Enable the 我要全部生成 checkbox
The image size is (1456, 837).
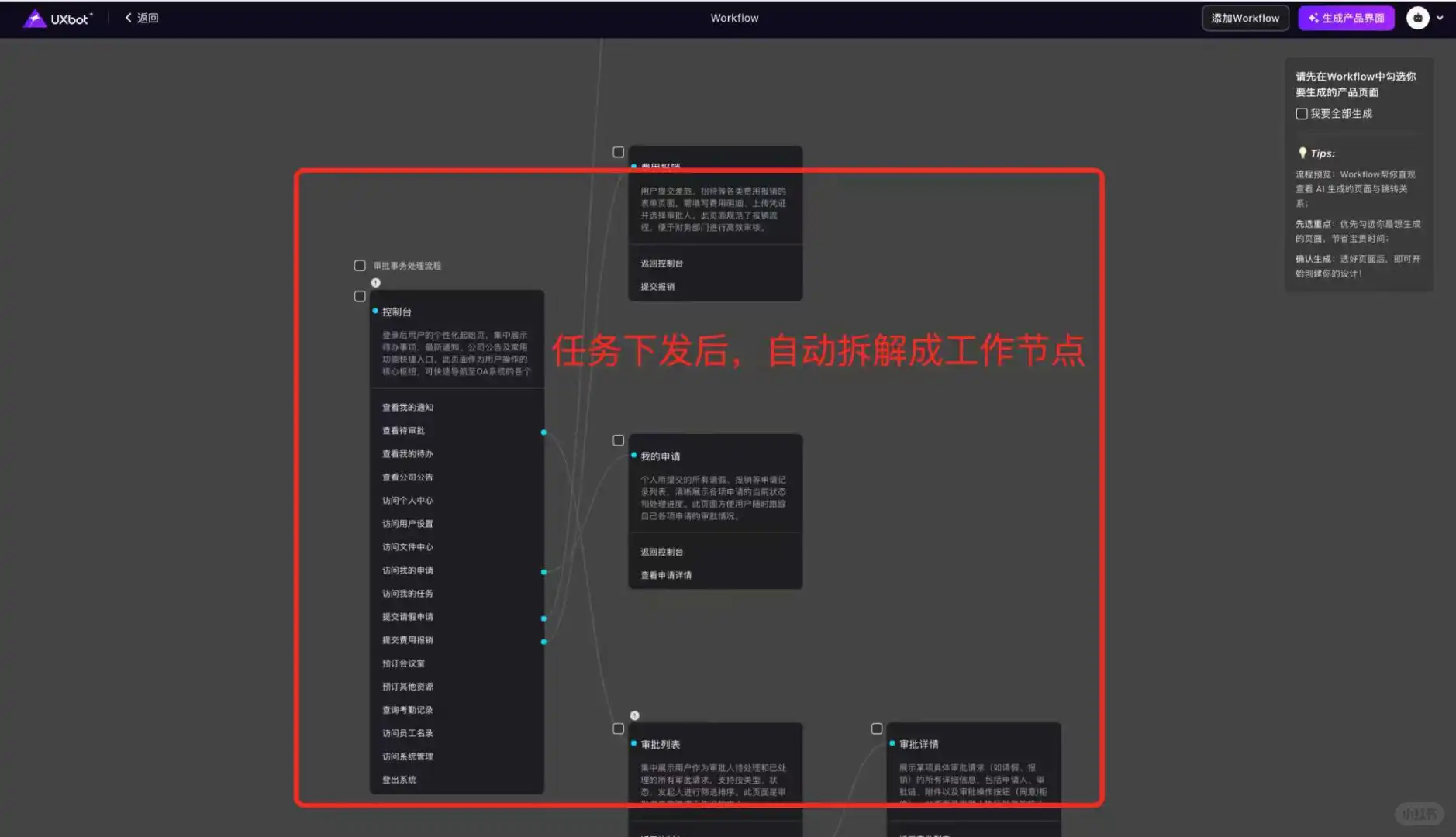(1300, 113)
